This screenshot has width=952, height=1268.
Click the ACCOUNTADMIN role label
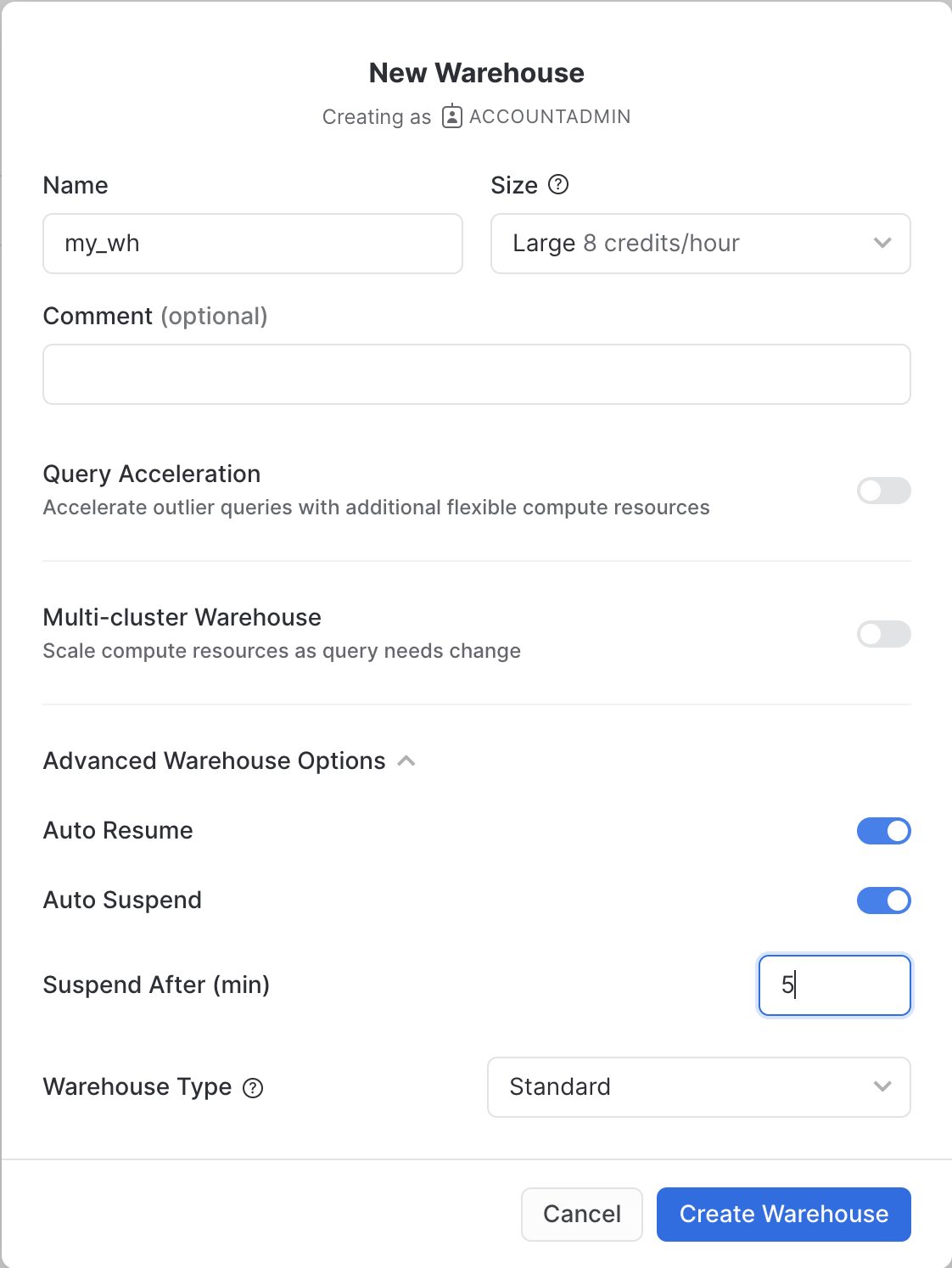pos(550,116)
